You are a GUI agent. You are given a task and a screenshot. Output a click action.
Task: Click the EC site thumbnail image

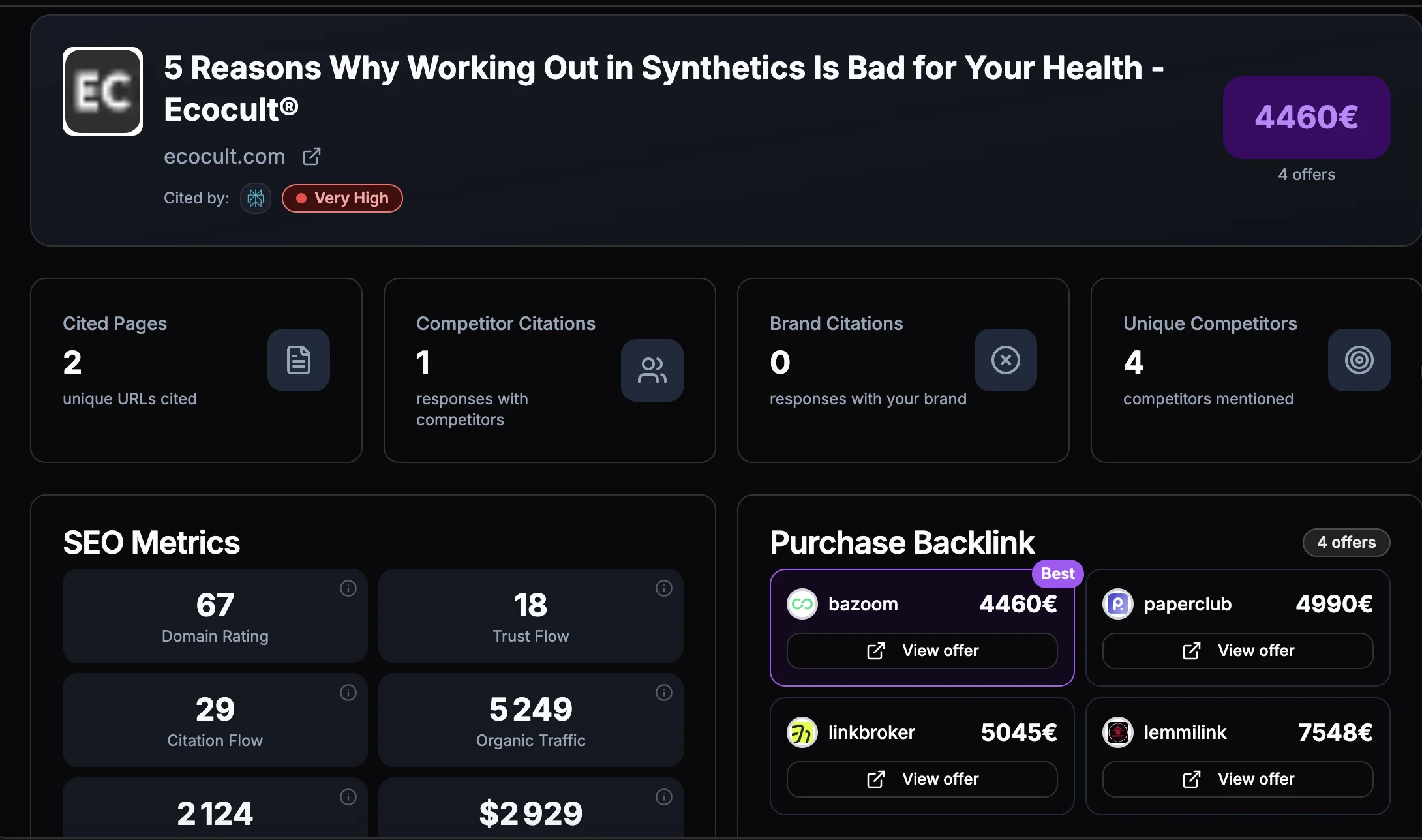(102, 91)
